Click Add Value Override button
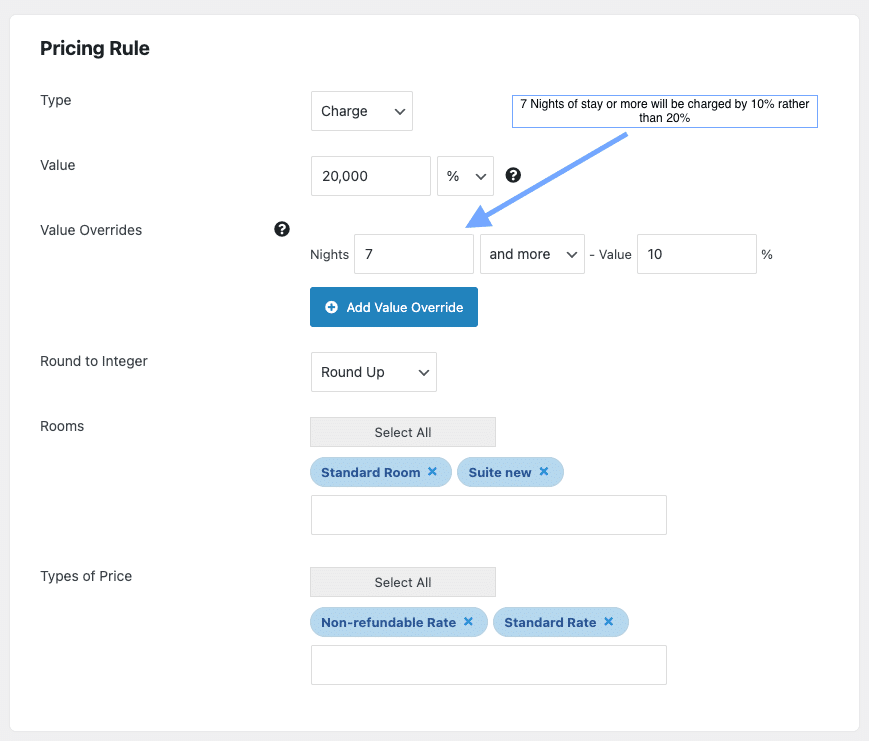 point(394,307)
